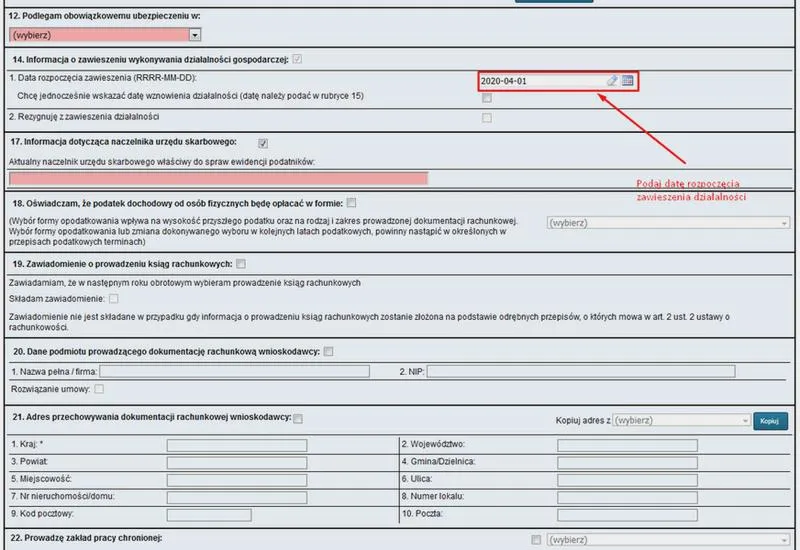Check the sheltered workplace checkbox in section 22
This screenshot has height=550, width=800.
[536, 540]
